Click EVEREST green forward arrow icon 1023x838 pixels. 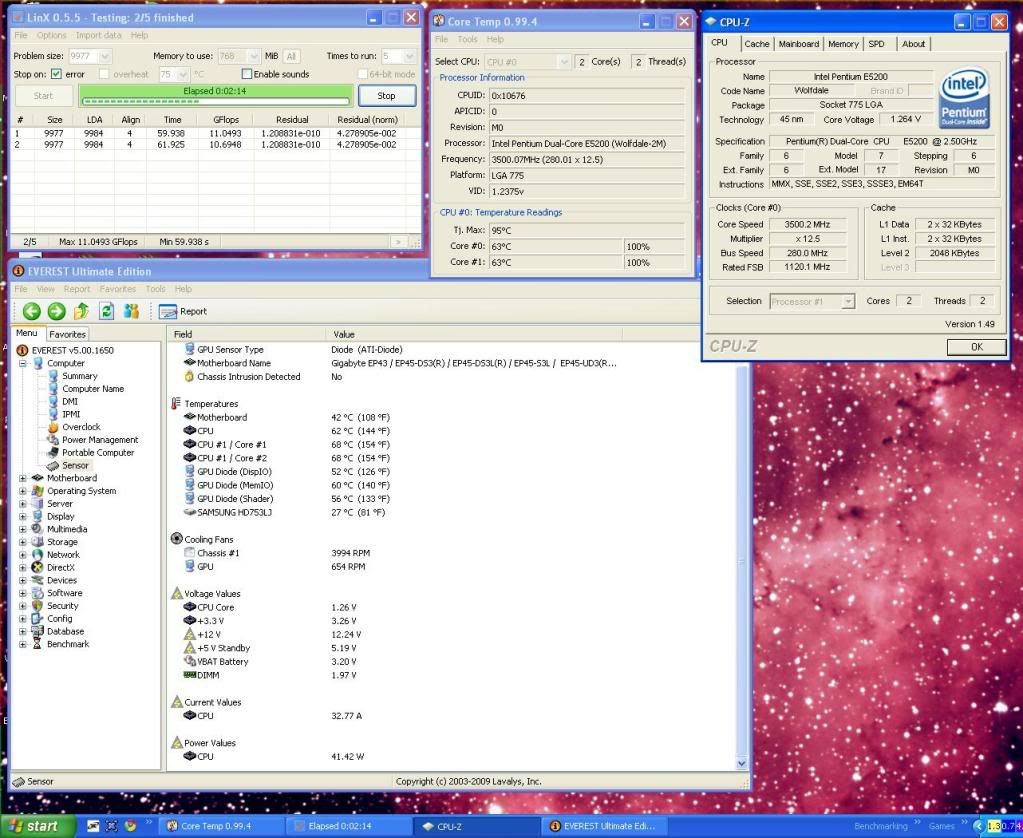57,311
